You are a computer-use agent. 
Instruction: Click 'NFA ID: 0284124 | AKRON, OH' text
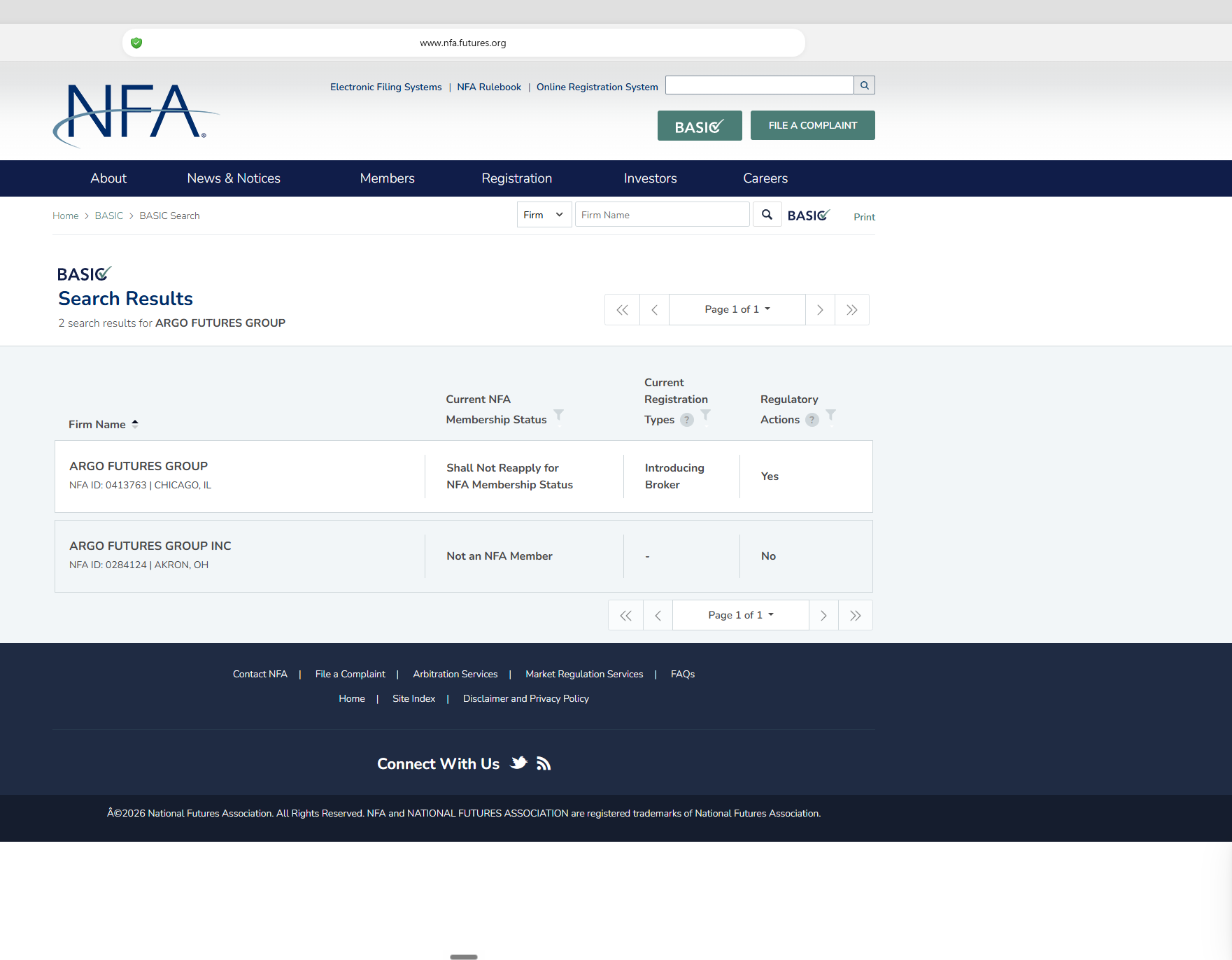(x=139, y=565)
